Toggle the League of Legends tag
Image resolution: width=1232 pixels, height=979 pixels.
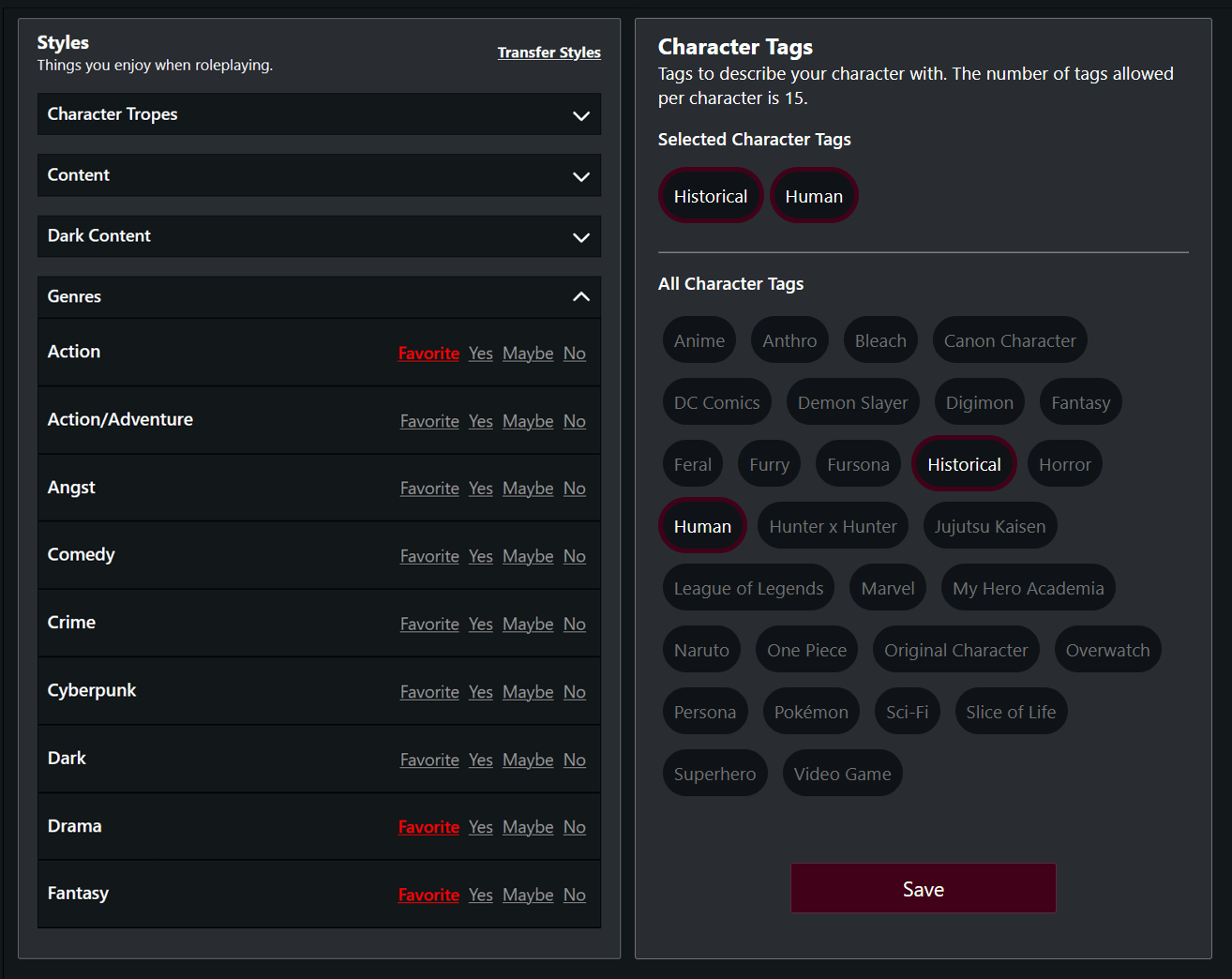point(748,588)
